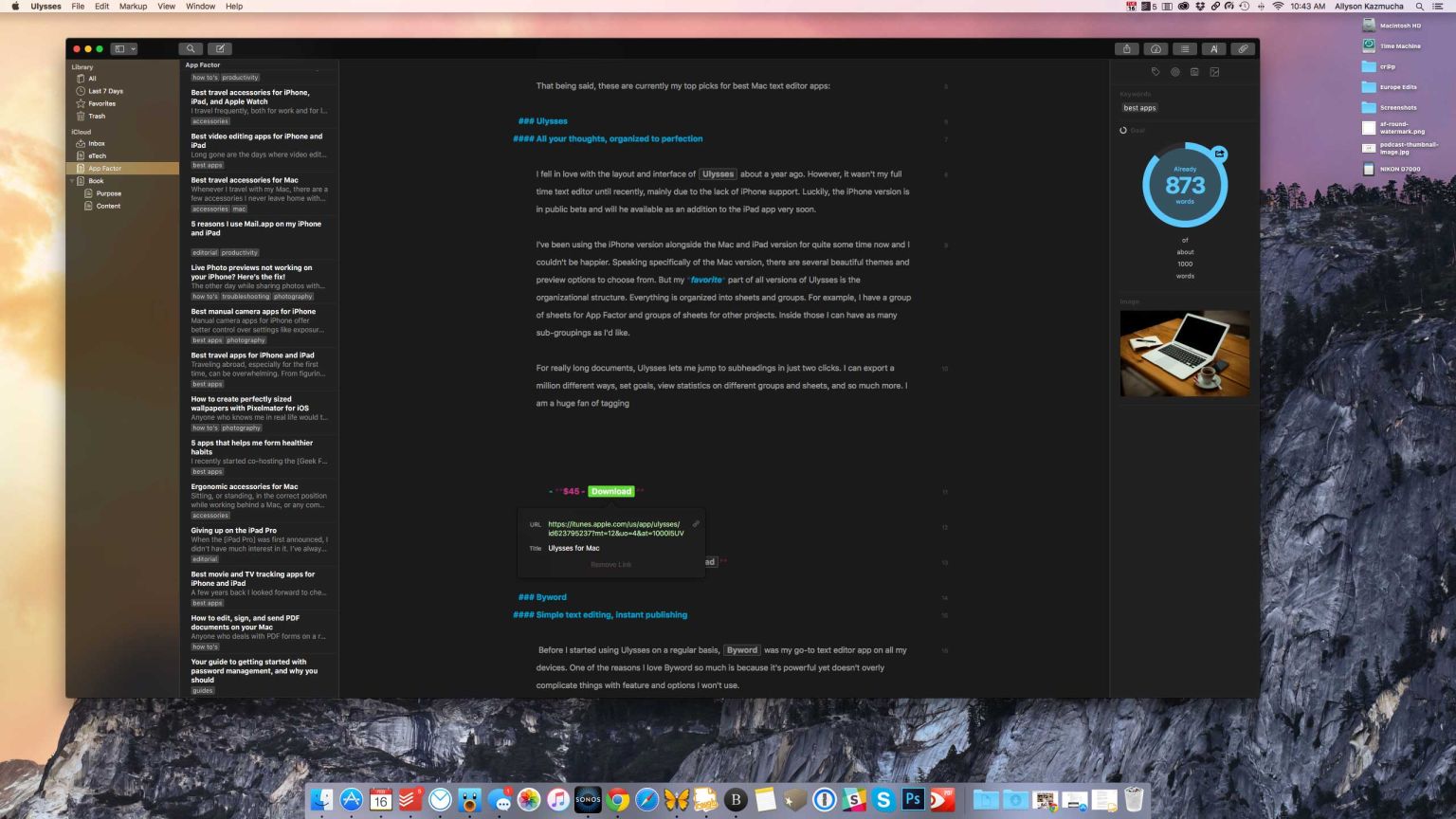Collapse the Book group disclosure triangle
The height and width of the screenshot is (819, 1456).
click(73, 180)
